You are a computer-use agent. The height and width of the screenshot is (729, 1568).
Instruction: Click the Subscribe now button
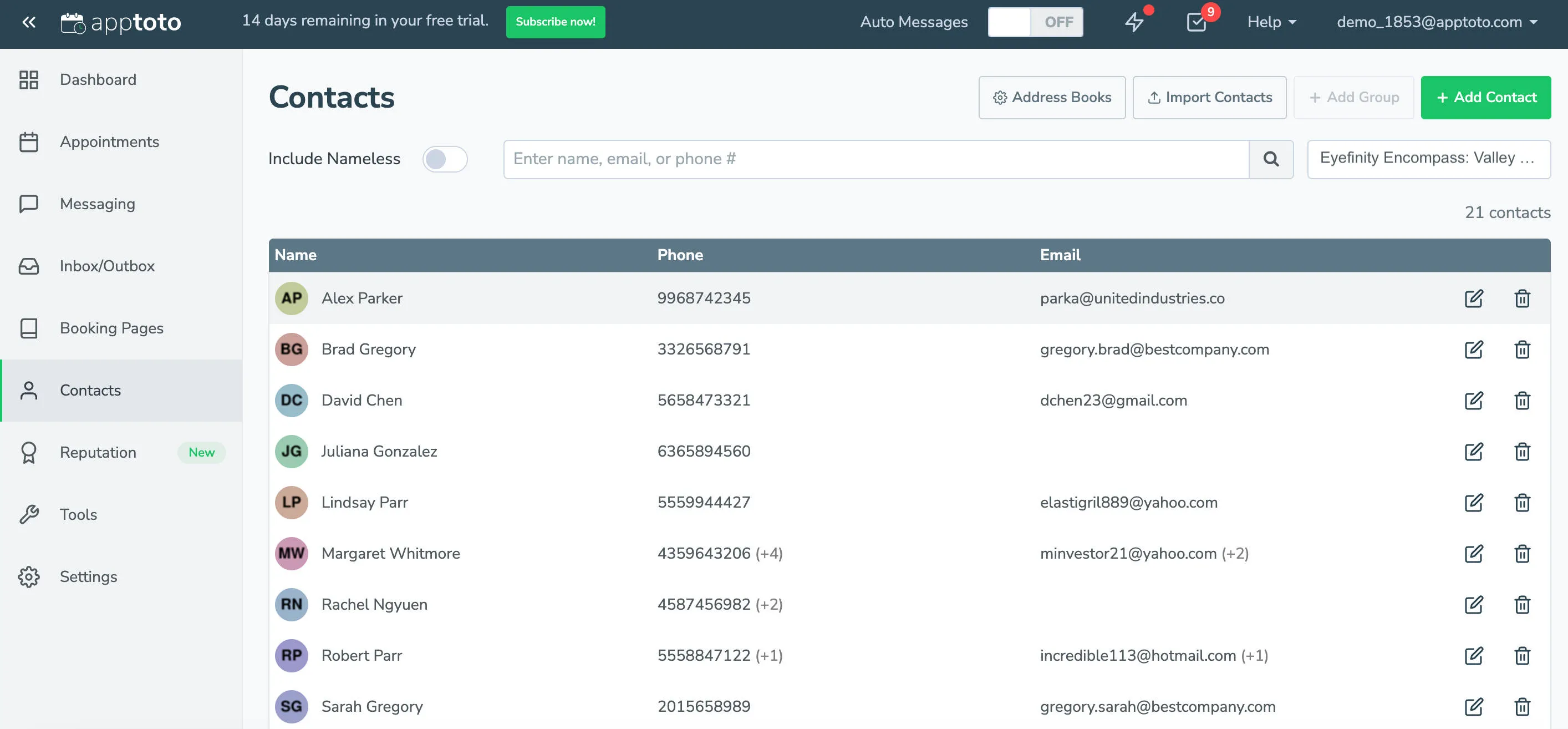pyautogui.click(x=554, y=22)
